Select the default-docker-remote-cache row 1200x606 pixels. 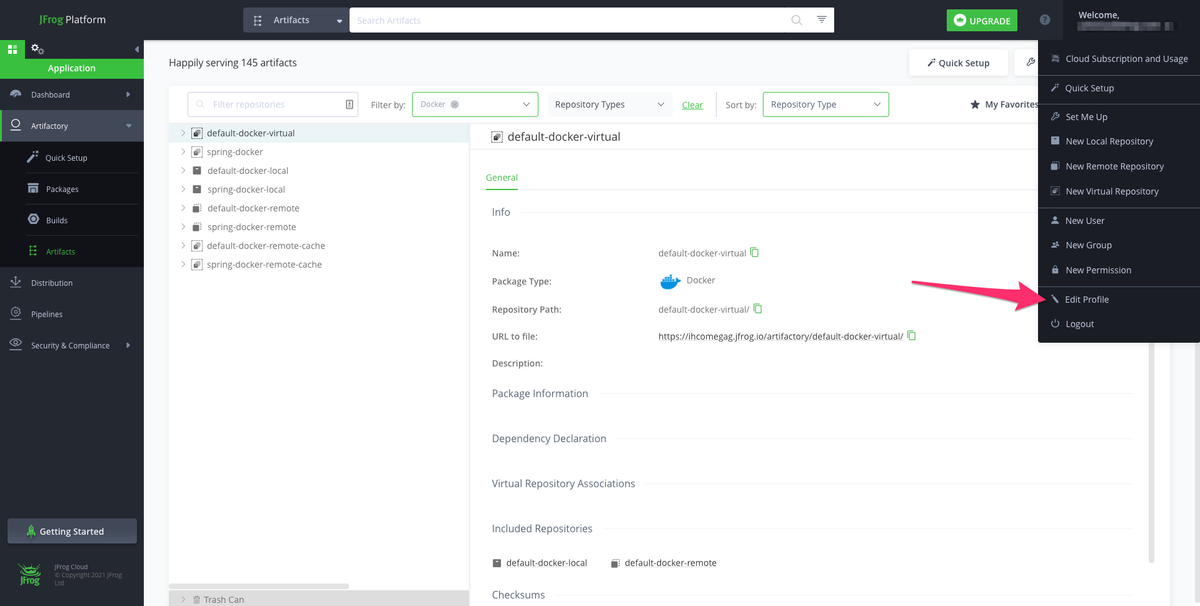pyautogui.click(x=319, y=246)
